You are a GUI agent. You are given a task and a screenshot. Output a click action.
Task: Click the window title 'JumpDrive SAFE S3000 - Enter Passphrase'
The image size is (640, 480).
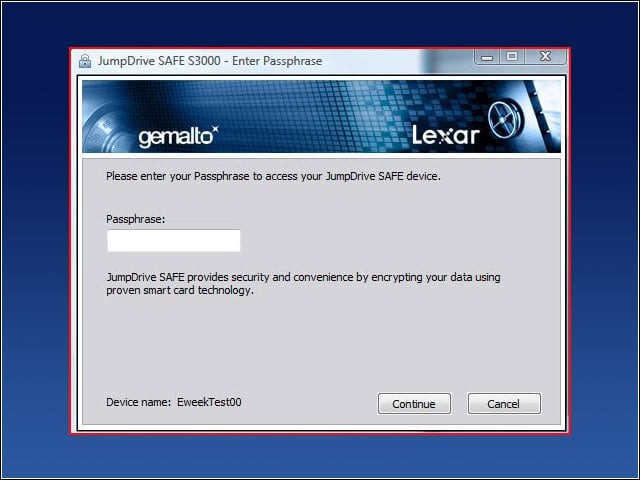(x=210, y=61)
